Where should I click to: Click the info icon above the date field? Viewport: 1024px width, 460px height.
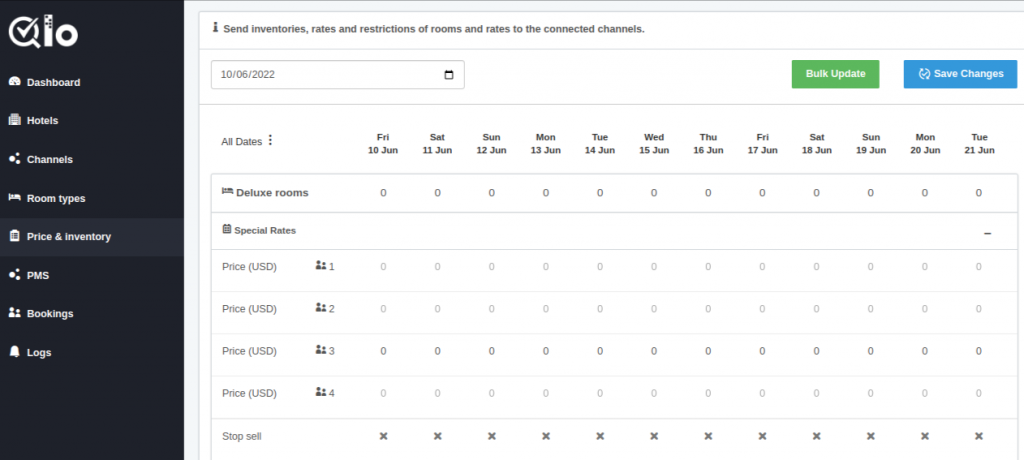216,28
